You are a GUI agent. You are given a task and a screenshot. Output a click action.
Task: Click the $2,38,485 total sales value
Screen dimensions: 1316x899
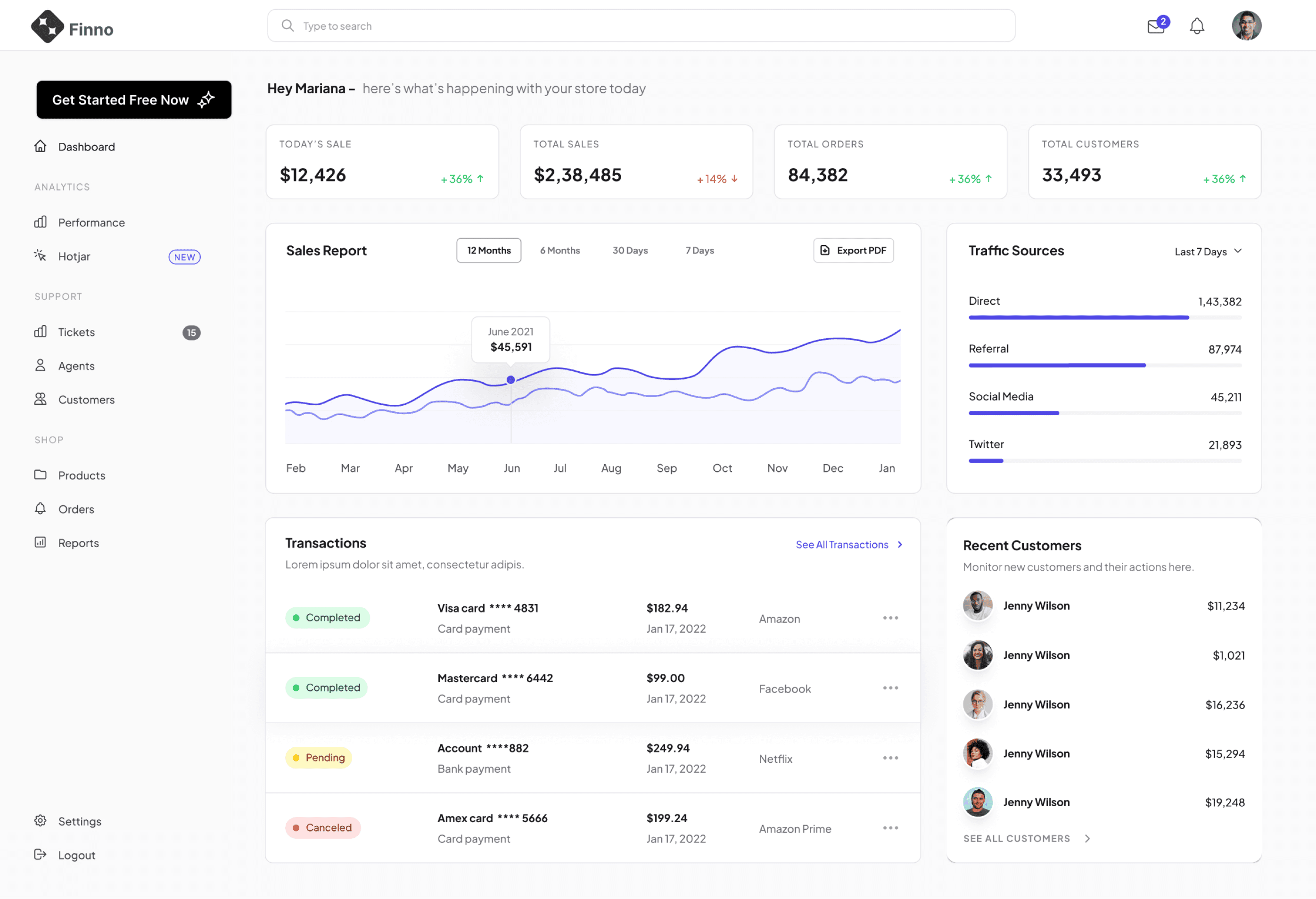(x=577, y=175)
